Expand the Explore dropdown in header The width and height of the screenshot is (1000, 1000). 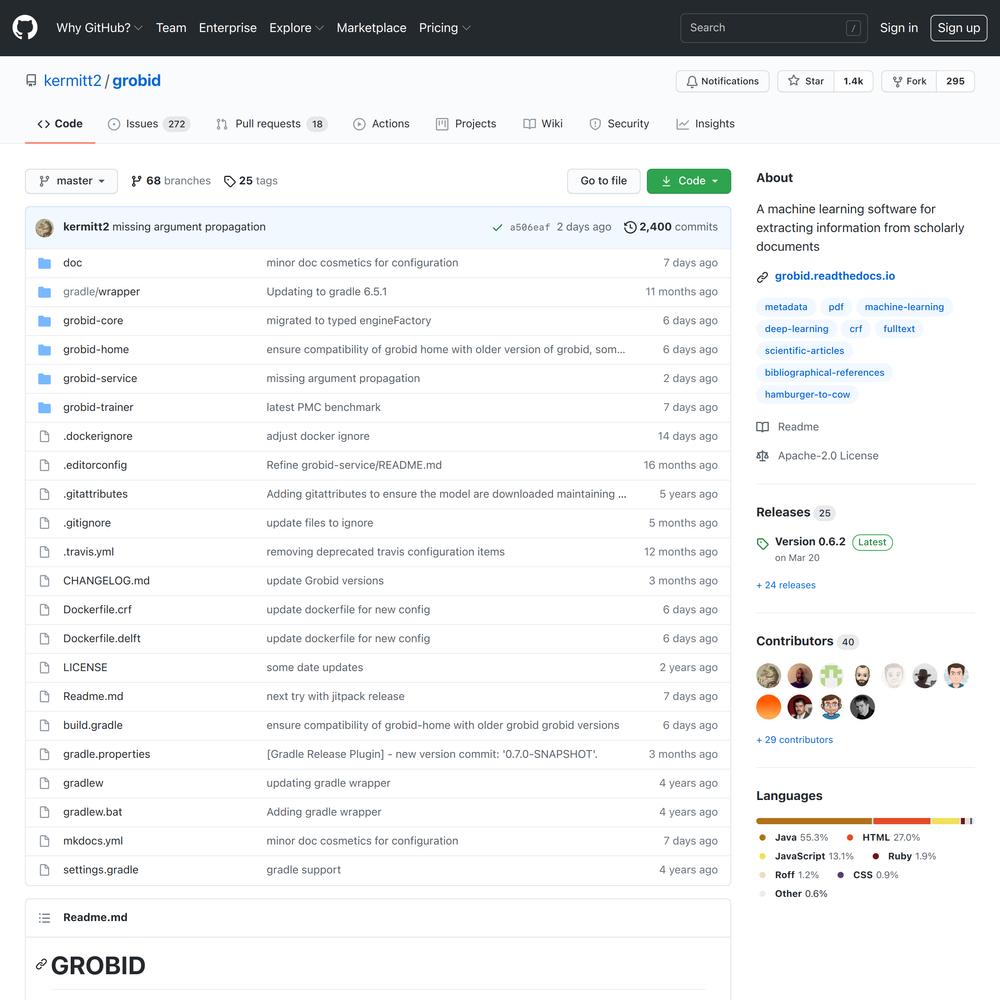297,27
